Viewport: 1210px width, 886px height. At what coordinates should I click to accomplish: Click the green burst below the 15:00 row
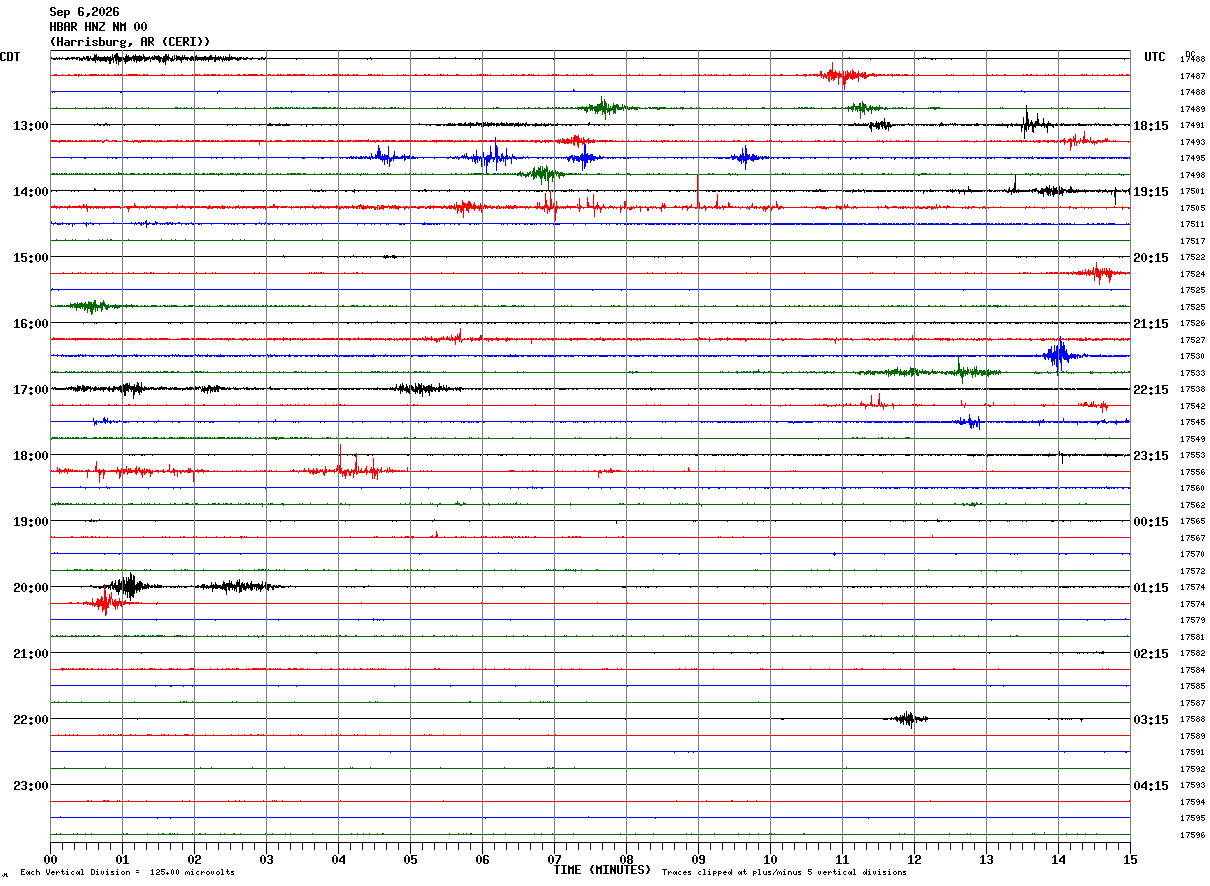pyautogui.click(x=92, y=305)
